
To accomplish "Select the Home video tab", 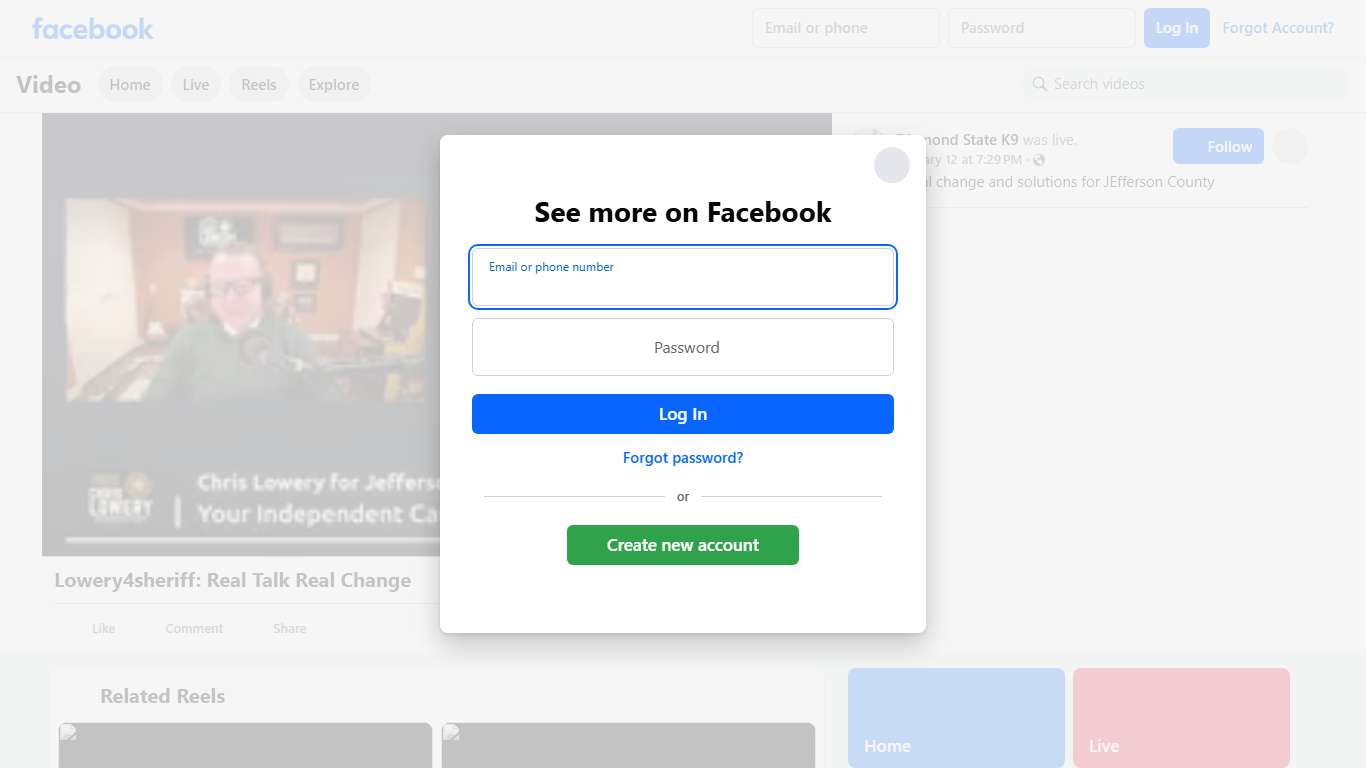I will pyautogui.click(x=130, y=85).
